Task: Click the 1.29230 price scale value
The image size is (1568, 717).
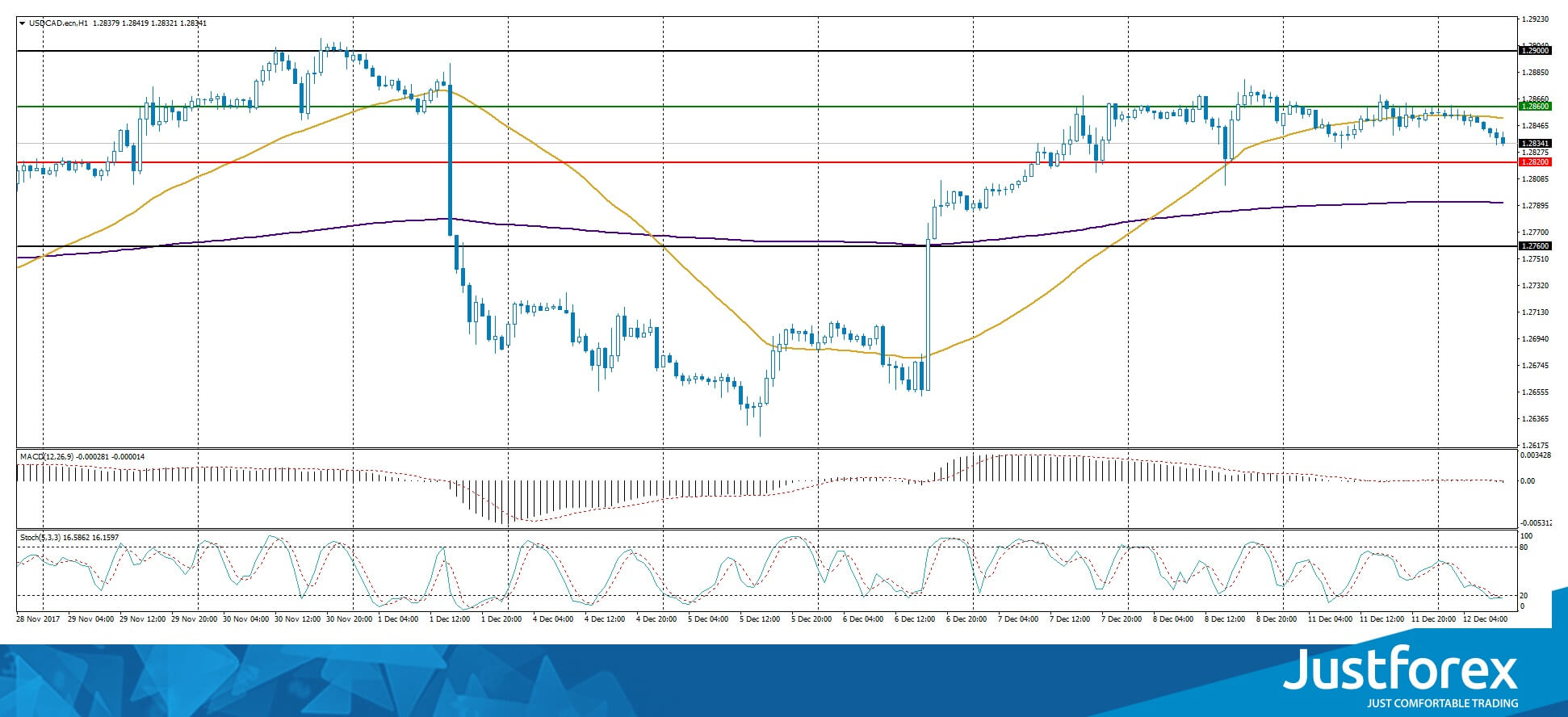Action: [1535, 19]
